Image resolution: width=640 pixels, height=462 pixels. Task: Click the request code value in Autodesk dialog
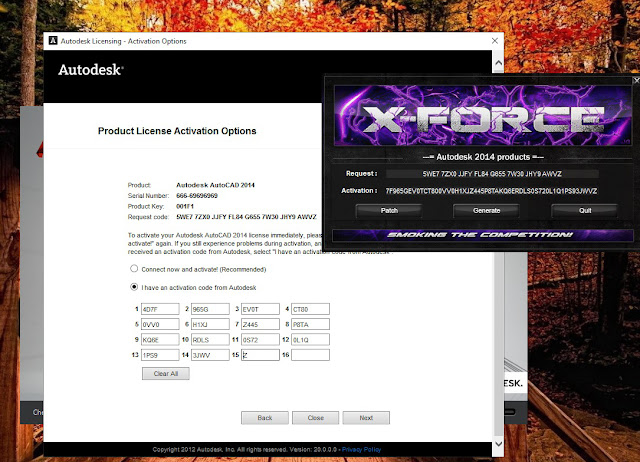pyautogui.click(x=246, y=217)
